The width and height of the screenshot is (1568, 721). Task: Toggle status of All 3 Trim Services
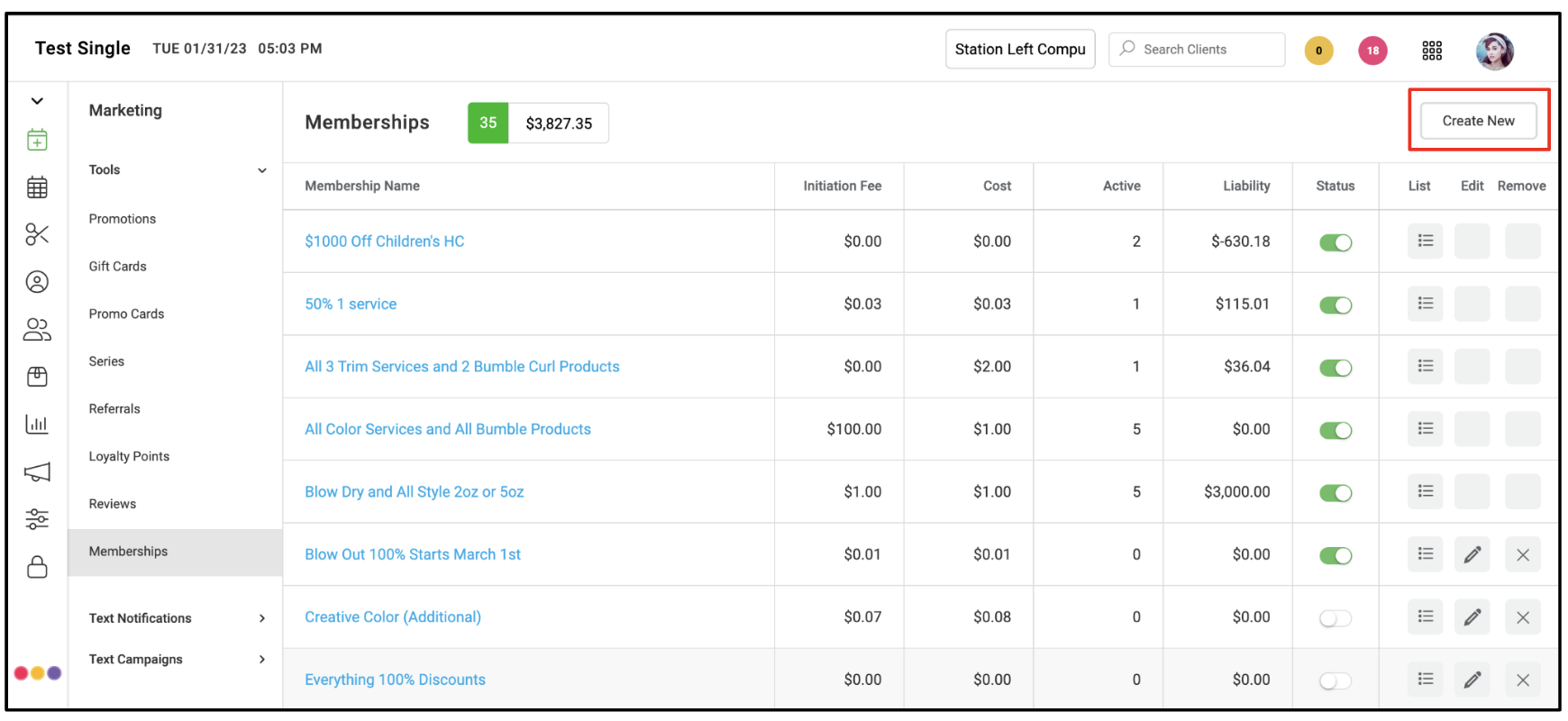pyautogui.click(x=1336, y=368)
